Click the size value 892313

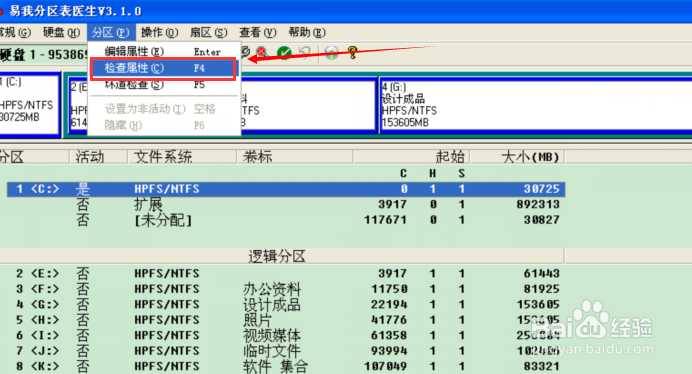tap(538, 204)
